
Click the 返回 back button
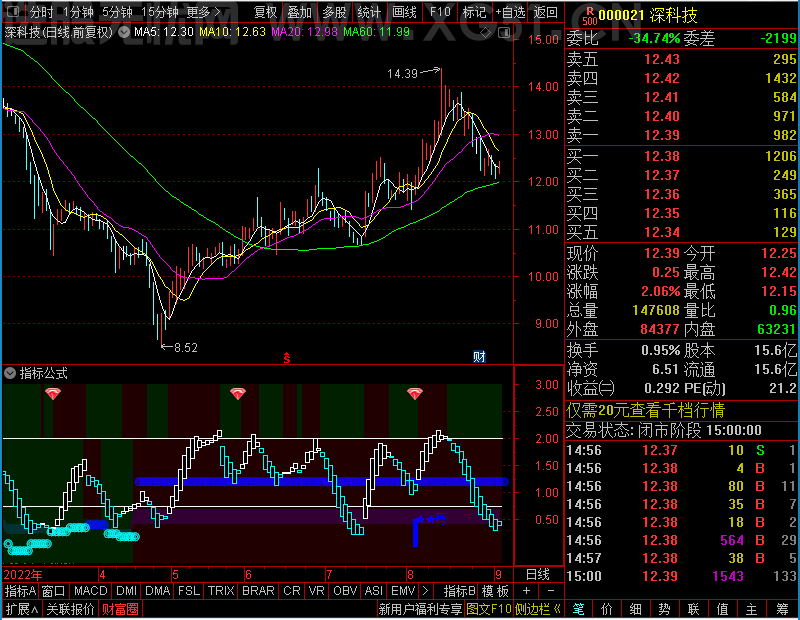(545, 12)
